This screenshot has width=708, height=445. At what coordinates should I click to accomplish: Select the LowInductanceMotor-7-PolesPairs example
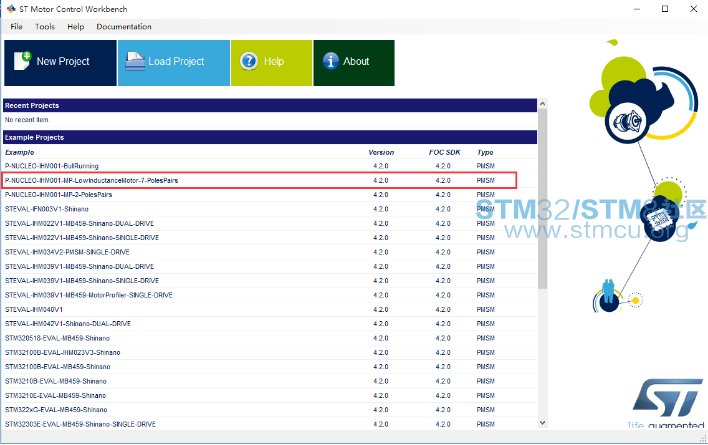click(91, 180)
